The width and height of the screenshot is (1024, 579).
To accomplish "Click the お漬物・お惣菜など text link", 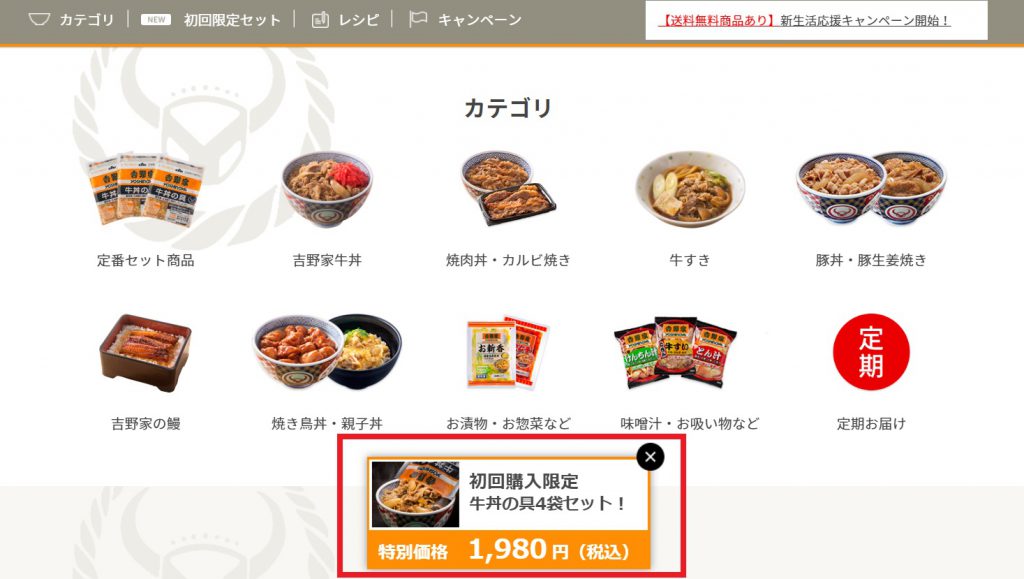I will tap(508, 424).
